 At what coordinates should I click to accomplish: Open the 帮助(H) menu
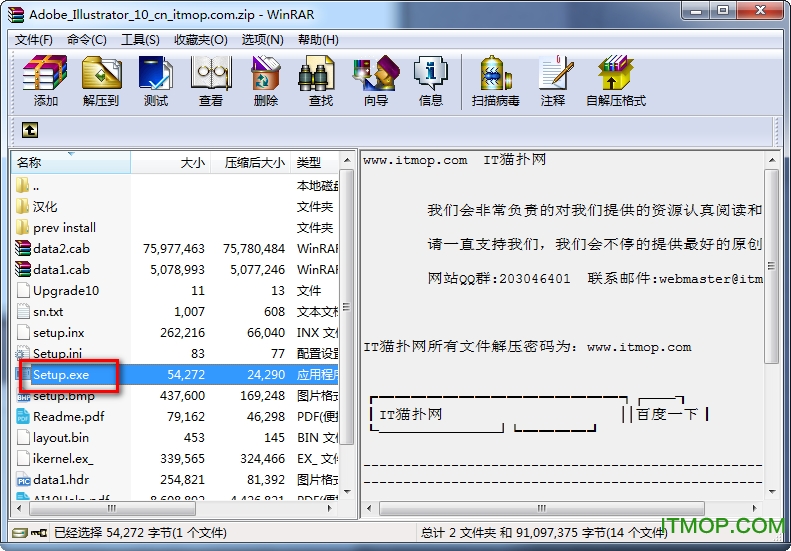pos(318,40)
